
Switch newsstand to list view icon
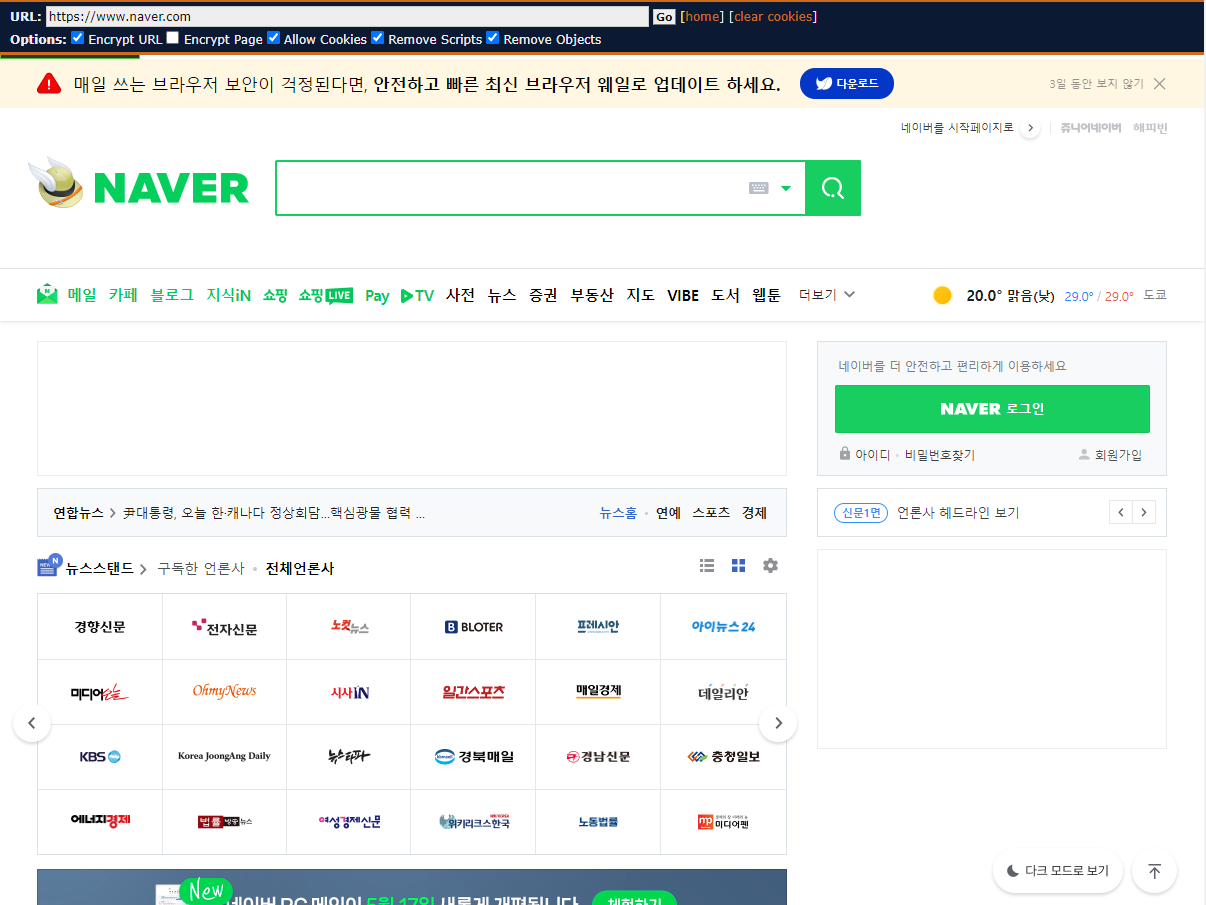pyautogui.click(x=707, y=565)
